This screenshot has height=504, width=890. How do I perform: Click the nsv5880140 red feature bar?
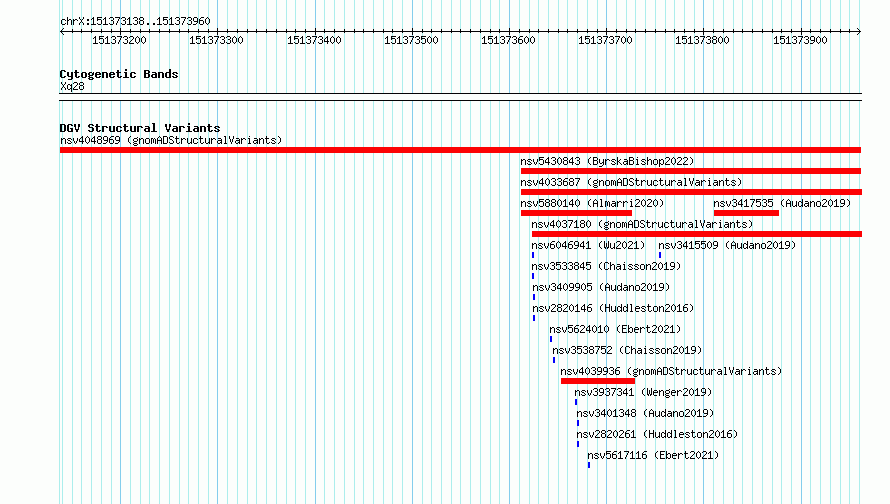(576, 213)
